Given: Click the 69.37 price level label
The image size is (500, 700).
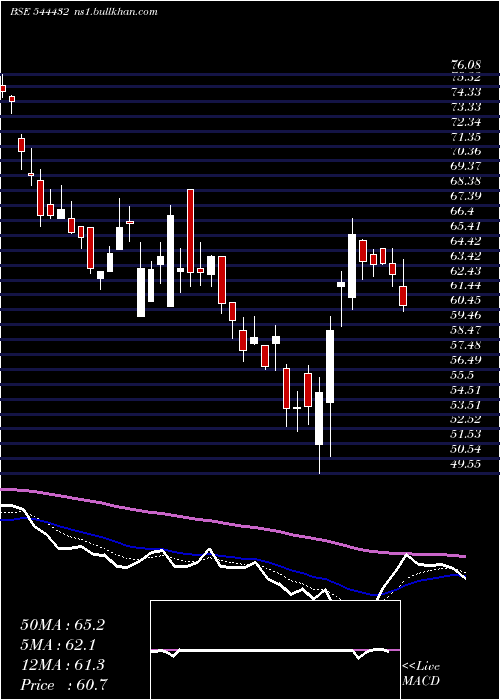Looking at the screenshot, I should pyautogui.click(x=466, y=166).
